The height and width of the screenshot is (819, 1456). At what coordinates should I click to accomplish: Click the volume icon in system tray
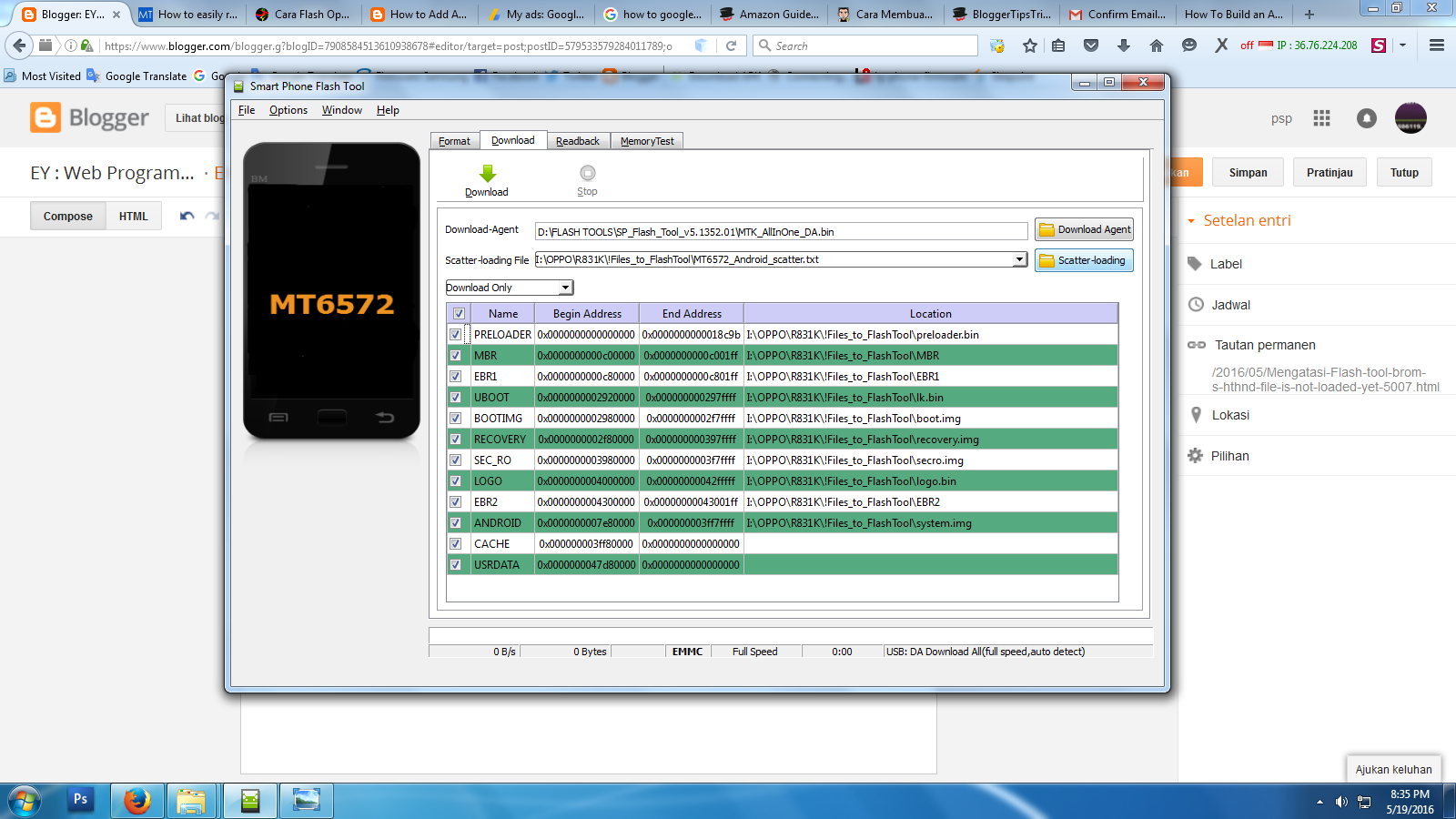pos(1341,802)
